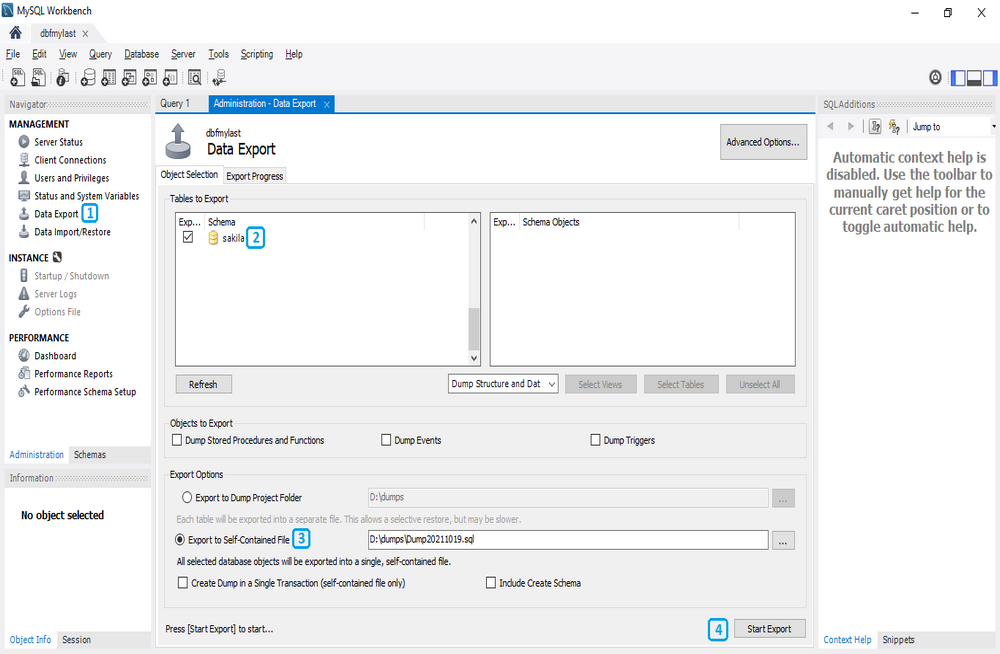This screenshot has width=1000, height=654.
Task: Open the Home tab icon
Action: 15,33
